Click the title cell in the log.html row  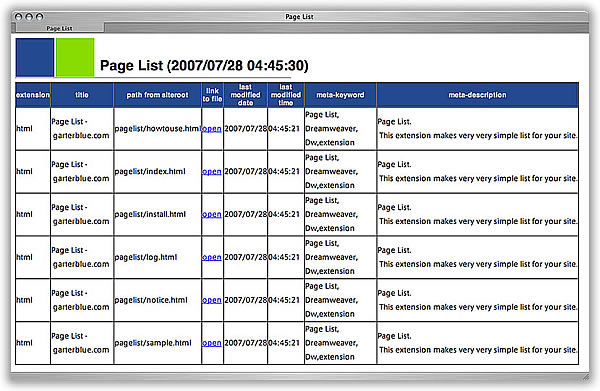[x=82, y=257]
